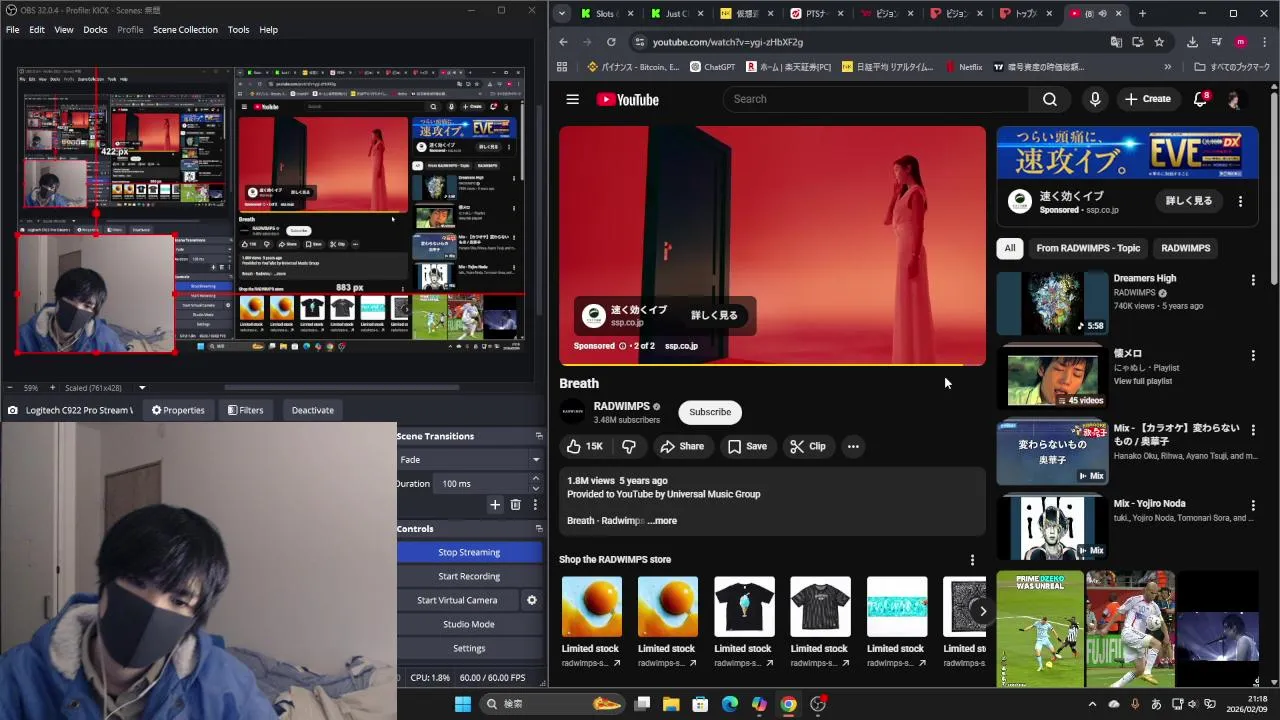Stop Streaming in OBS controls

tap(469, 552)
